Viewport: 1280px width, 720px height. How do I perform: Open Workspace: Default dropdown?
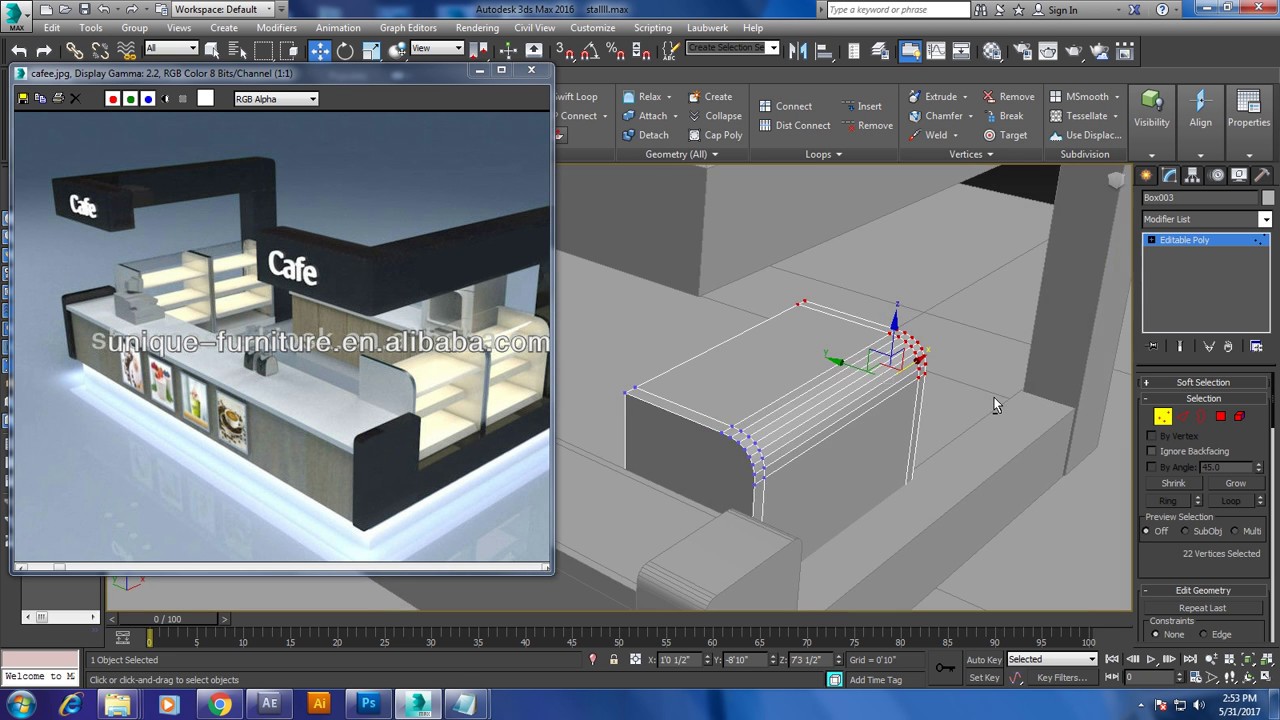coord(221,9)
